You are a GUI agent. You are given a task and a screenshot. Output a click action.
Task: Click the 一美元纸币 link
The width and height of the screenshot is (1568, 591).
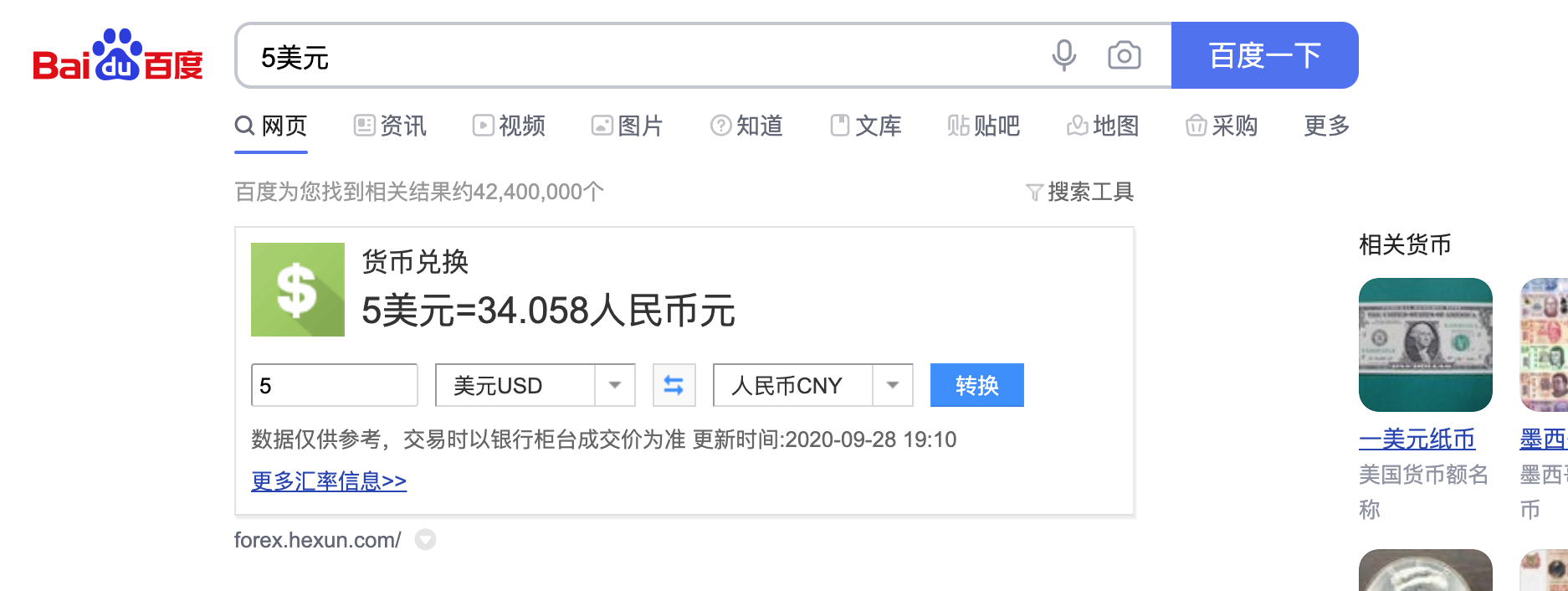pos(1417,439)
